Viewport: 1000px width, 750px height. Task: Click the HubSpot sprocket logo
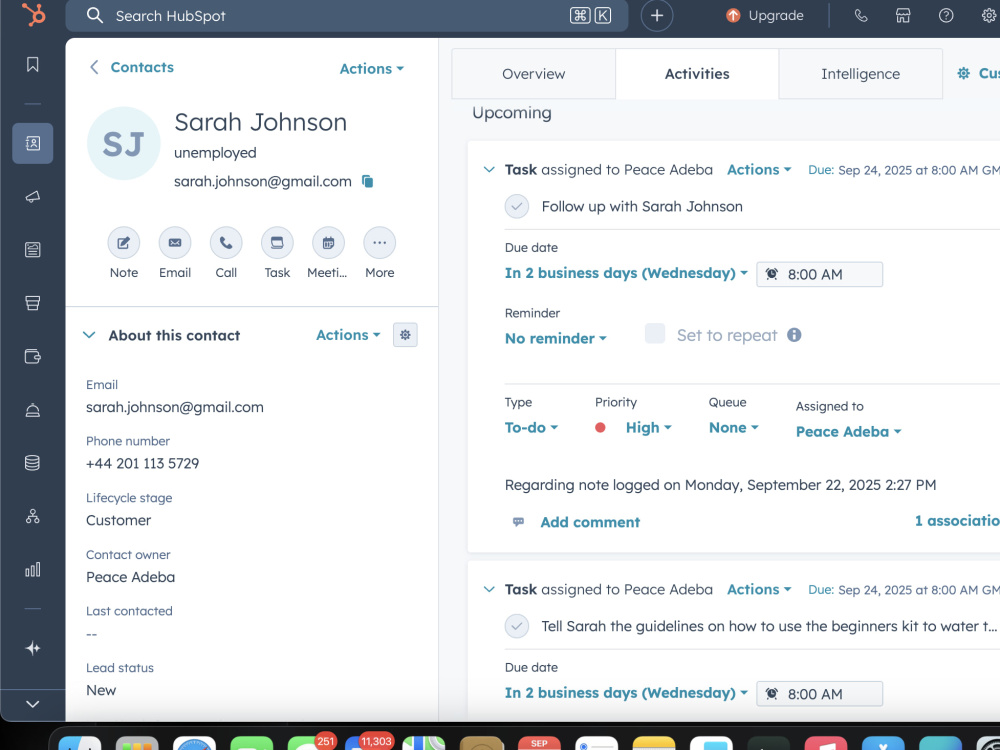click(x=33, y=15)
